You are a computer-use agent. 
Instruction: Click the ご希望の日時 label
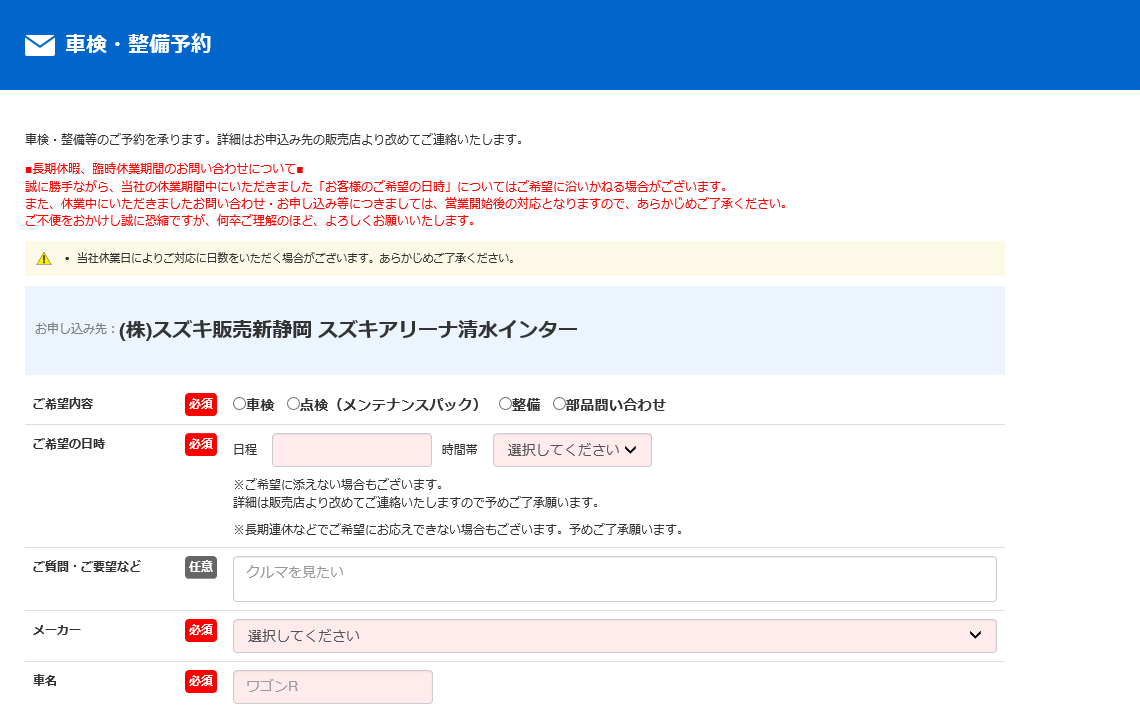coord(68,444)
